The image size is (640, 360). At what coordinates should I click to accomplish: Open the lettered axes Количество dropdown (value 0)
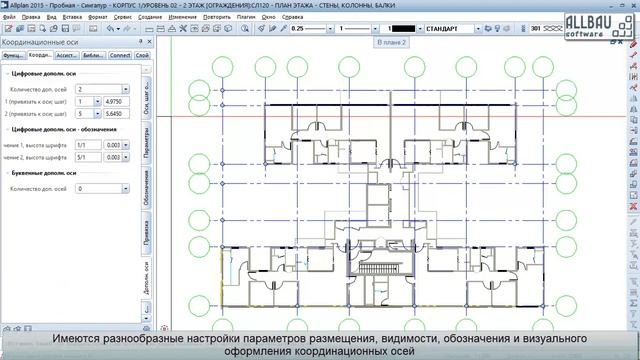click(126, 189)
